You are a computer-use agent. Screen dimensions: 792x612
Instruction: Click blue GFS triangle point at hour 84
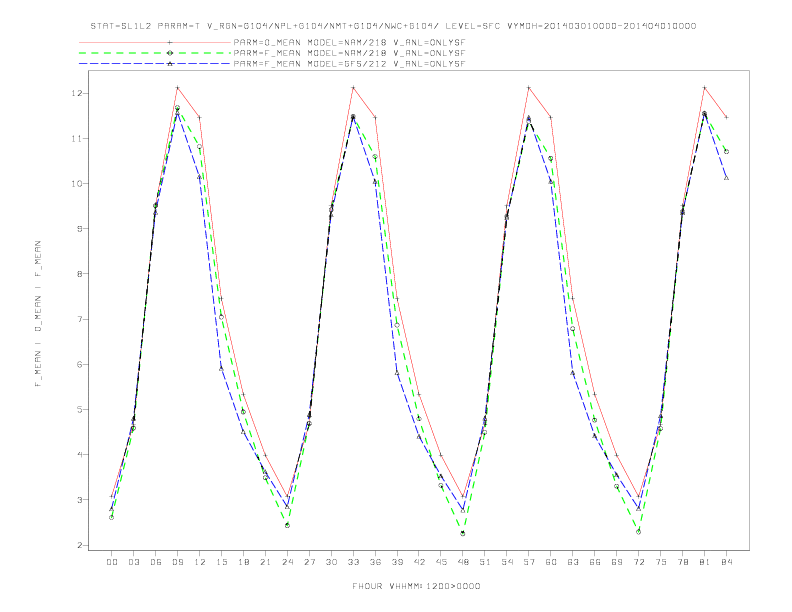point(726,178)
